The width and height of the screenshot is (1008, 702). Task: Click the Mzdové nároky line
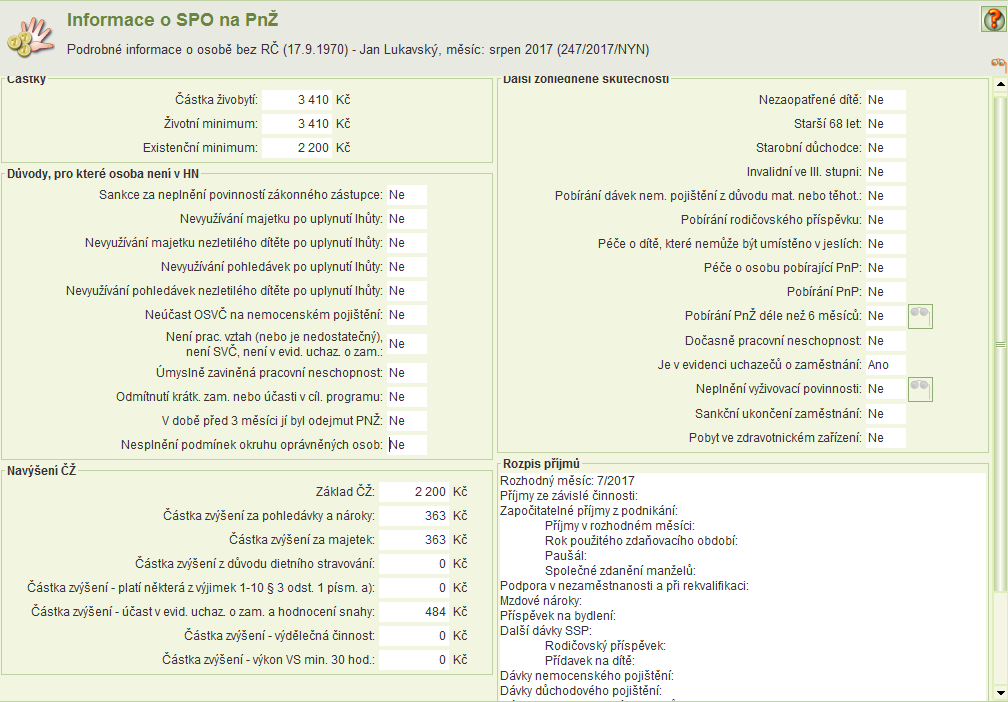pyautogui.click(x=541, y=601)
